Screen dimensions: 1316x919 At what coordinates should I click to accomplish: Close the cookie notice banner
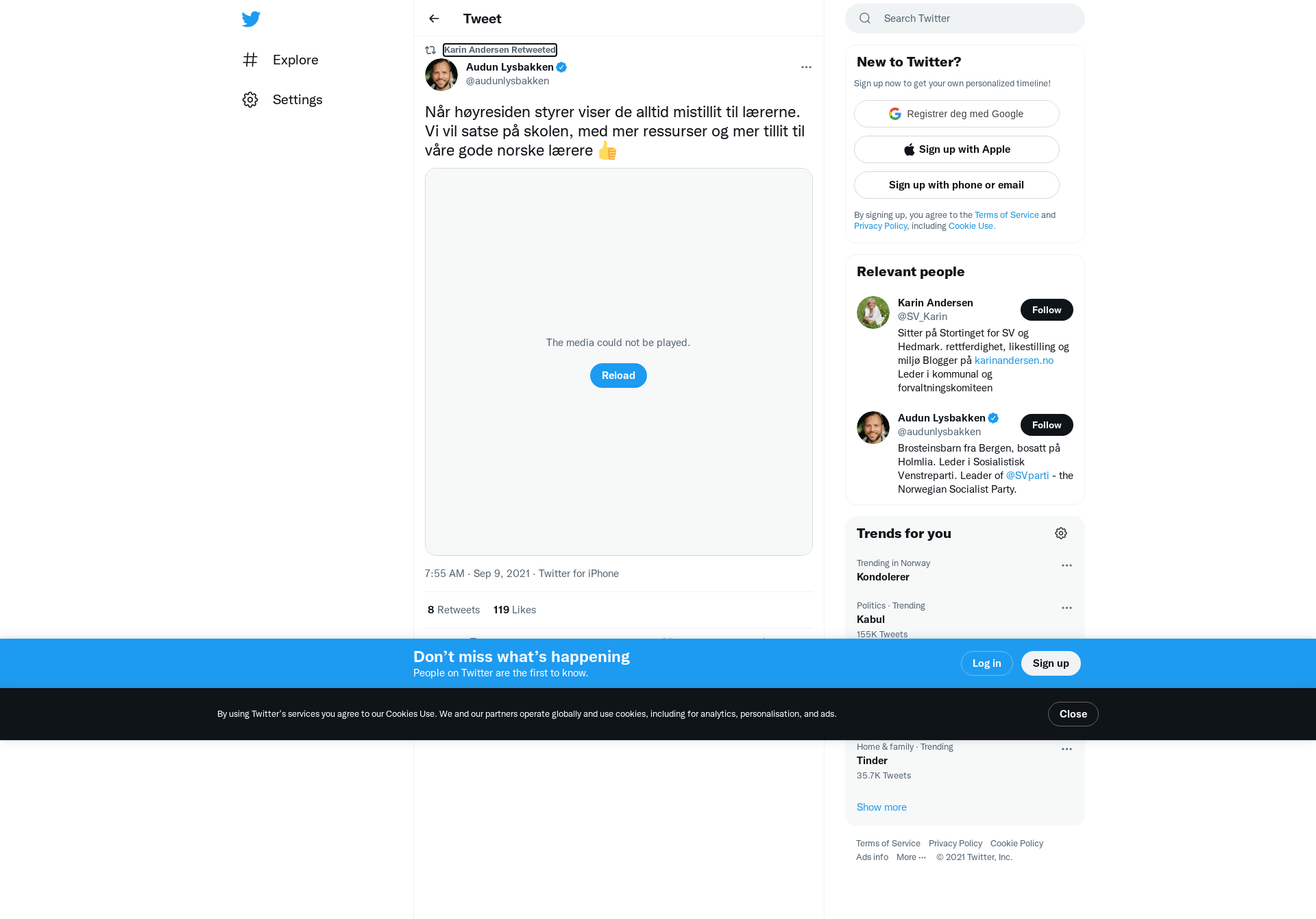[1073, 714]
